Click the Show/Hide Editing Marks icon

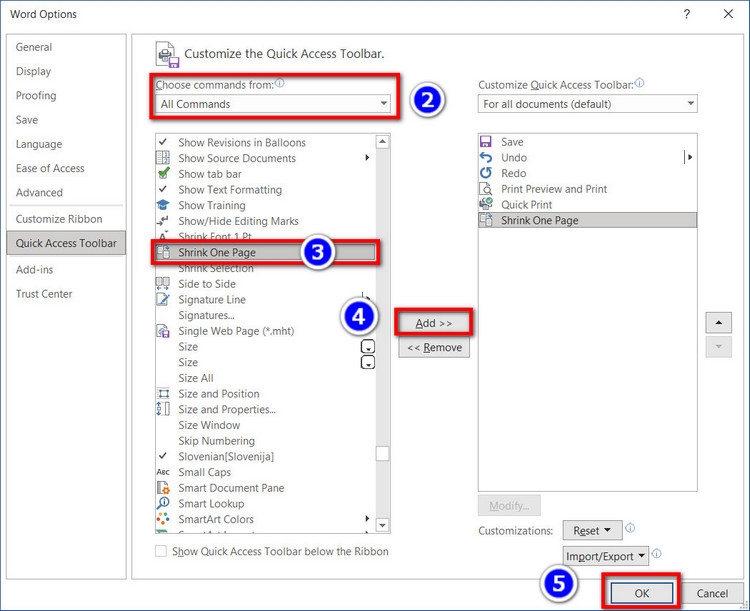[163, 221]
